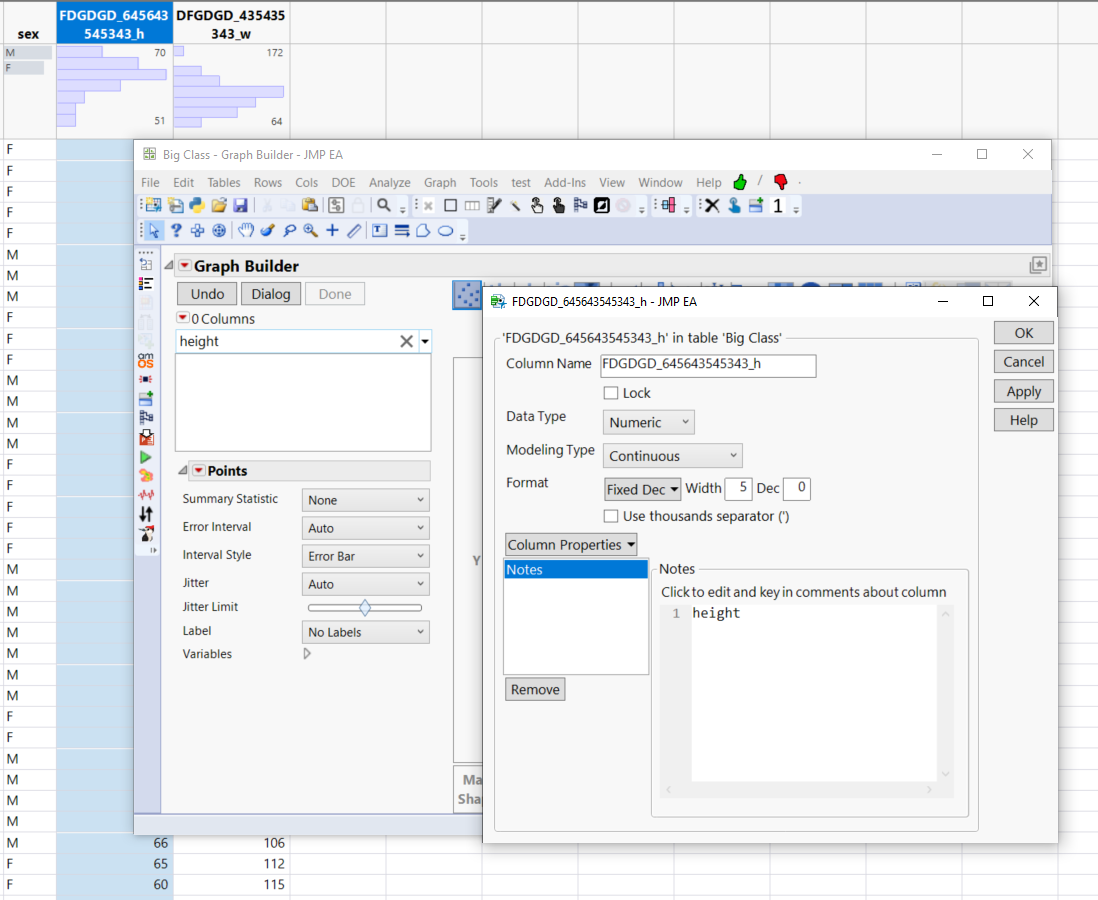This screenshot has height=900, width=1098.
Task: Open the Data Type dropdown
Action: [648, 422]
